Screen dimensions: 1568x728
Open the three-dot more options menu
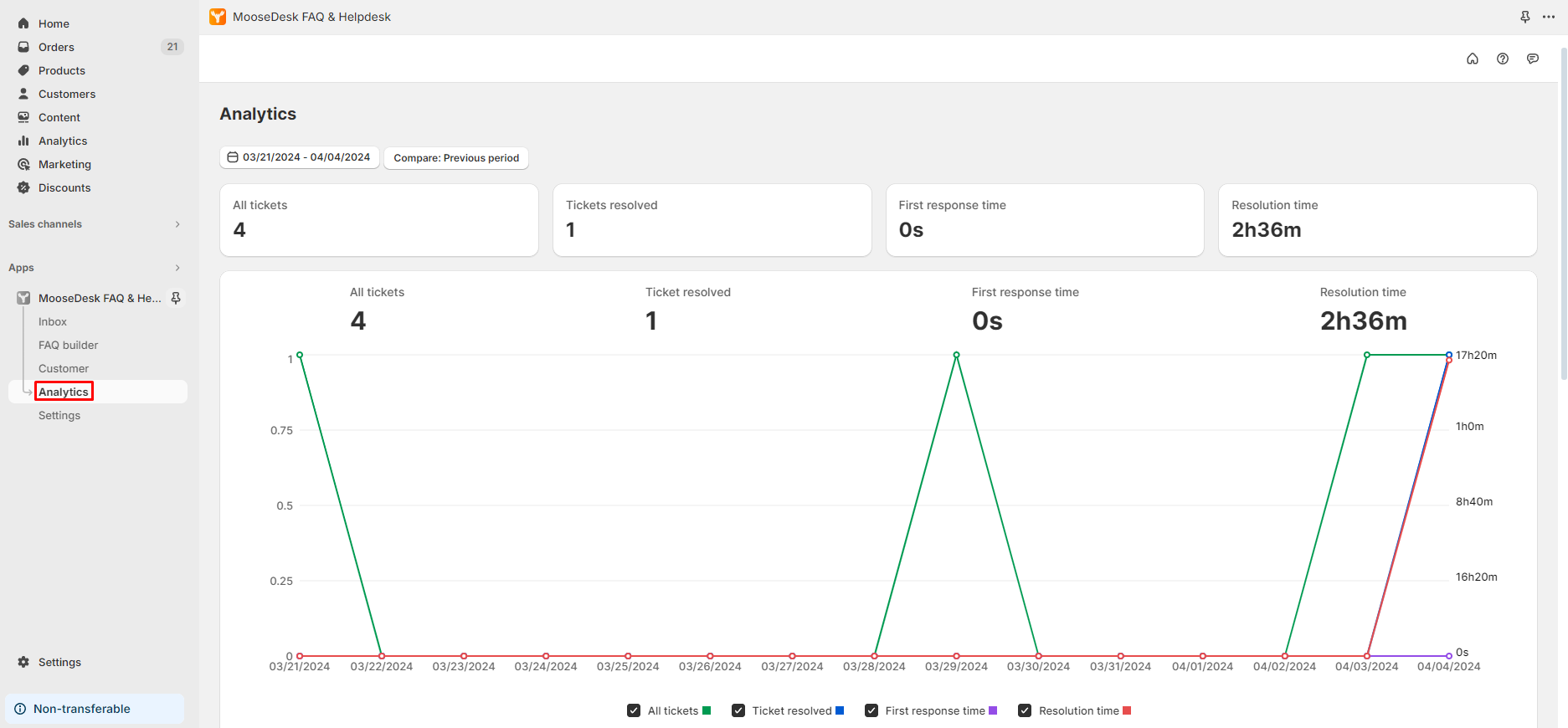(x=1549, y=17)
